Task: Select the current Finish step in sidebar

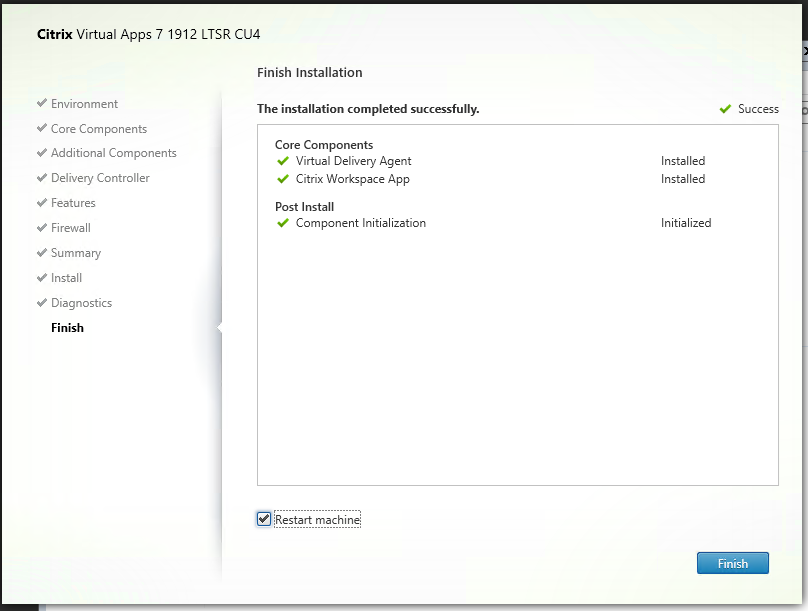Action: tap(67, 328)
